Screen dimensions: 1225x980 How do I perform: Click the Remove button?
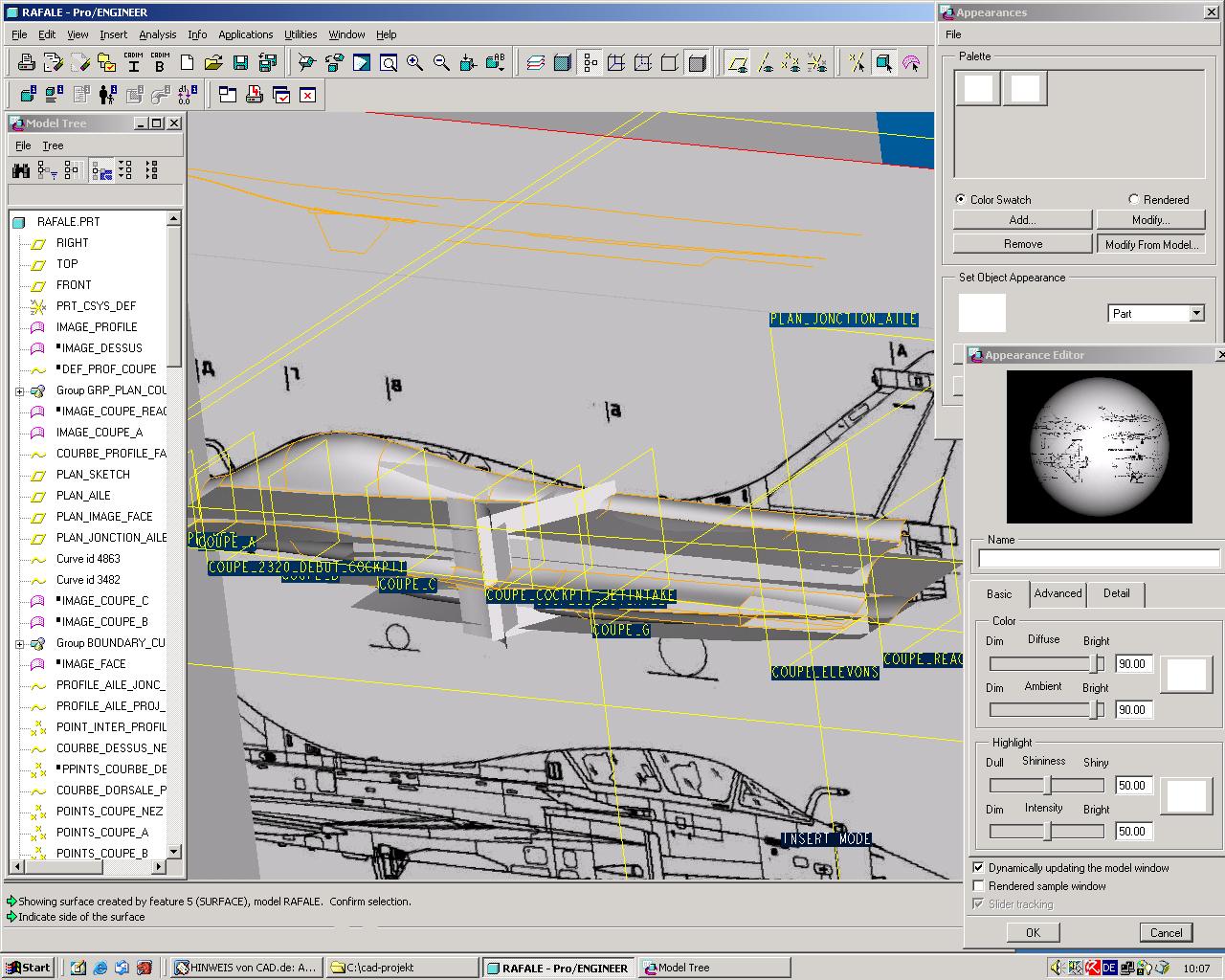1022,244
